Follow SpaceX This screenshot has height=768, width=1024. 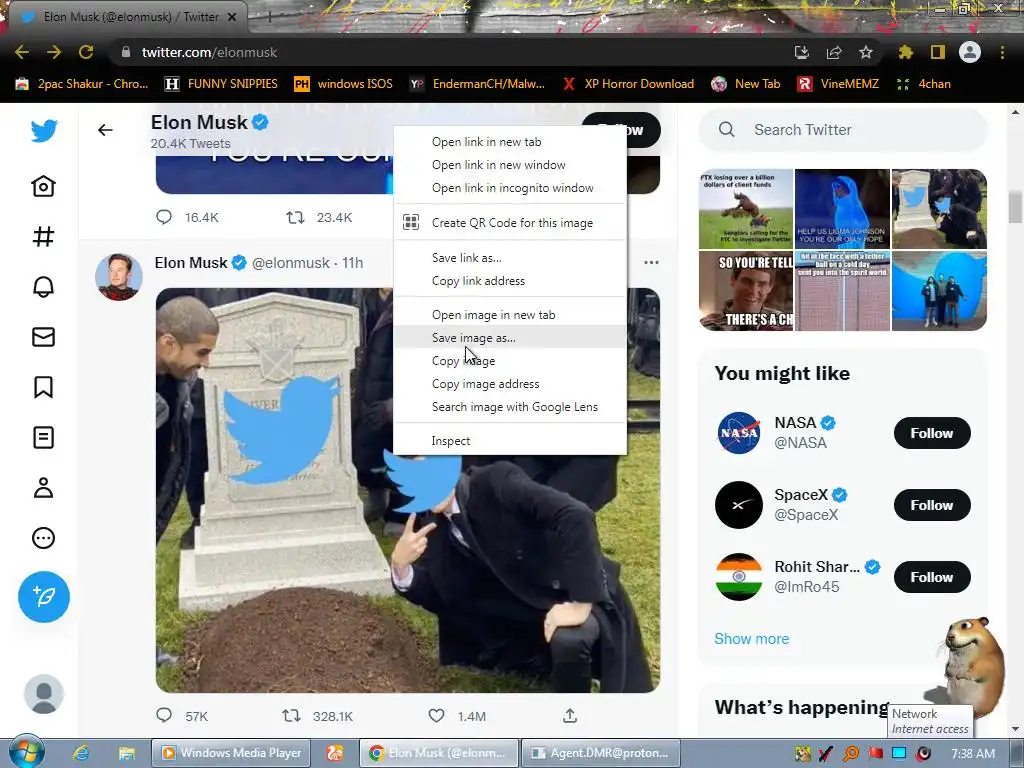pyautogui.click(x=932, y=505)
